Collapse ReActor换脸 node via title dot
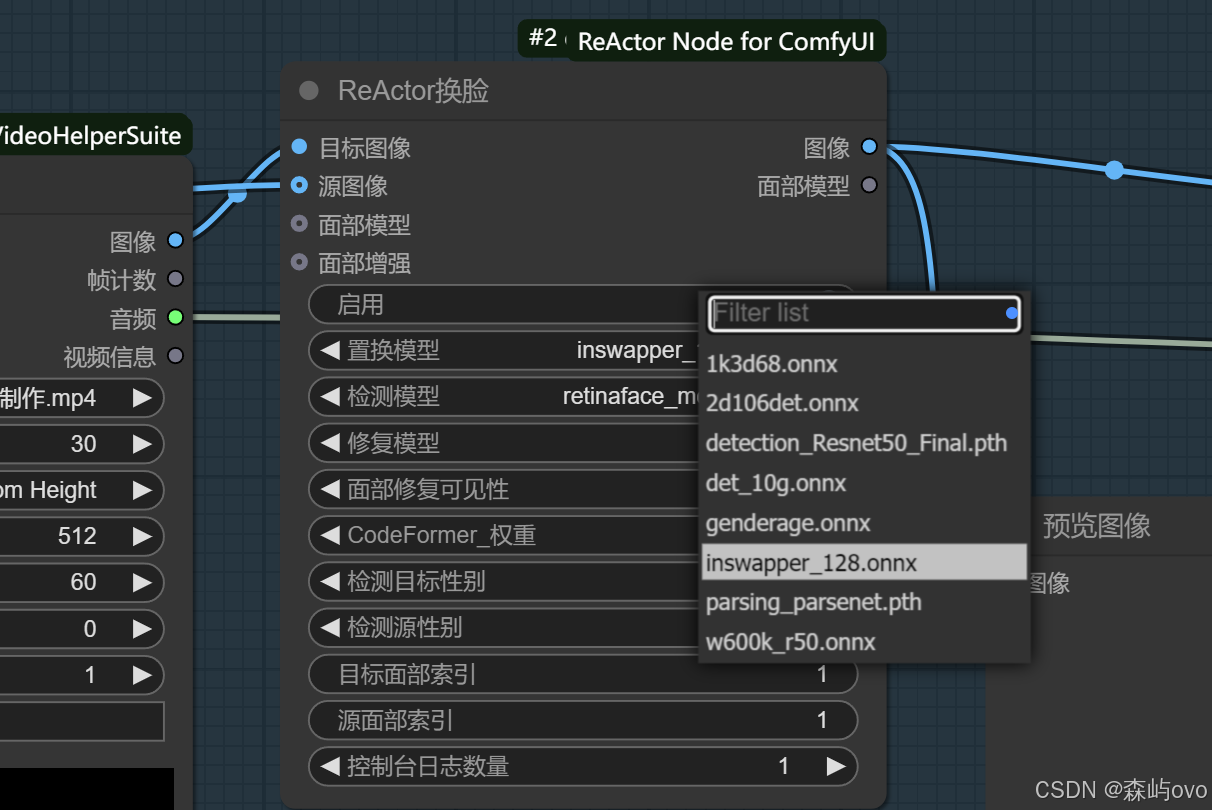The height and width of the screenshot is (810, 1212). point(309,91)
